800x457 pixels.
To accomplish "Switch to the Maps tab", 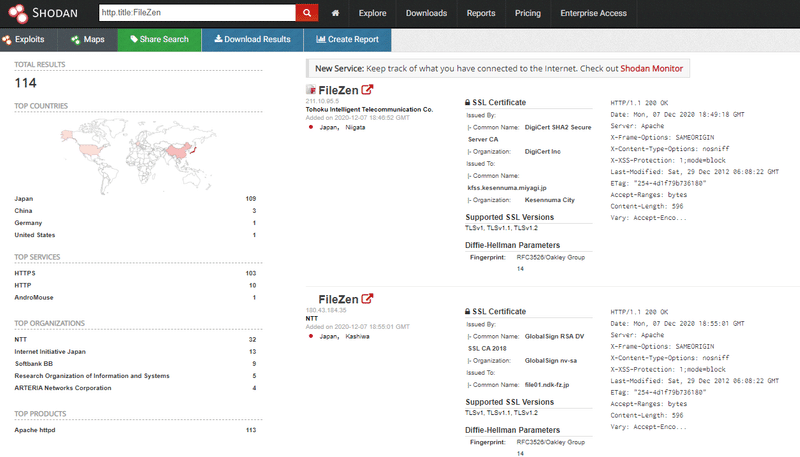I will pos(88,40).
